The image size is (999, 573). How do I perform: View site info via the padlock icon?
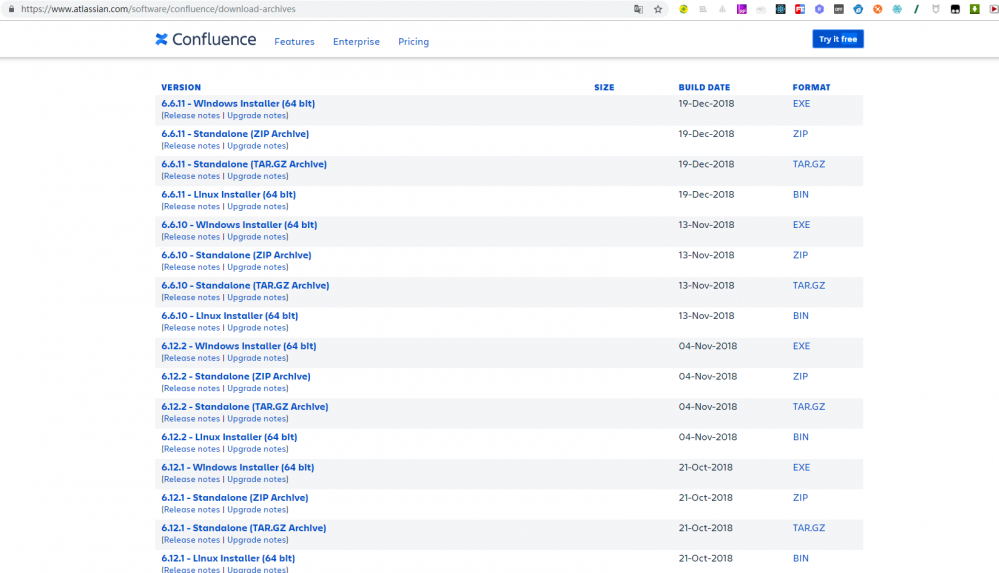pyautogui.click(x=10, y=9)
